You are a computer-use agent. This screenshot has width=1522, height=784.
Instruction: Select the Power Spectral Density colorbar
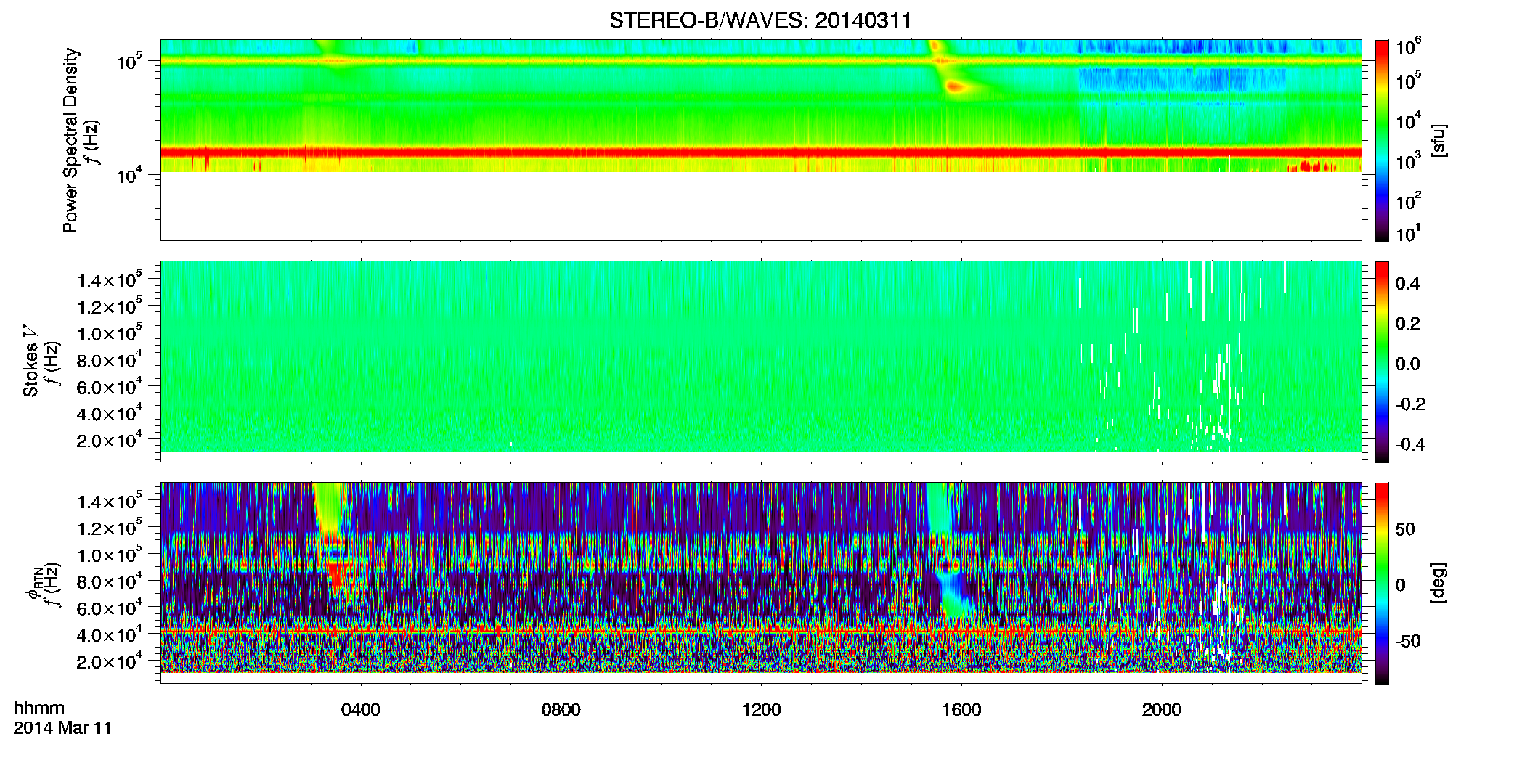(1382, 140)
